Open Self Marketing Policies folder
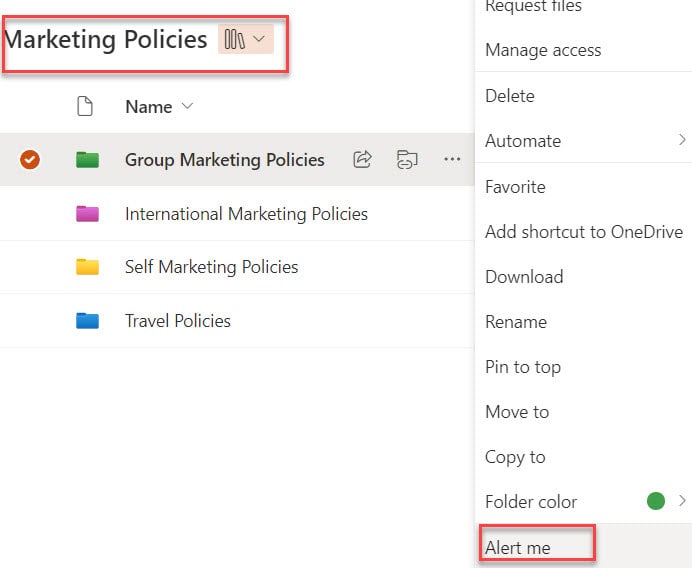Image resolution: width=692 pixels, height=568 pixels. pyautogui.click(x=211, y=267)
